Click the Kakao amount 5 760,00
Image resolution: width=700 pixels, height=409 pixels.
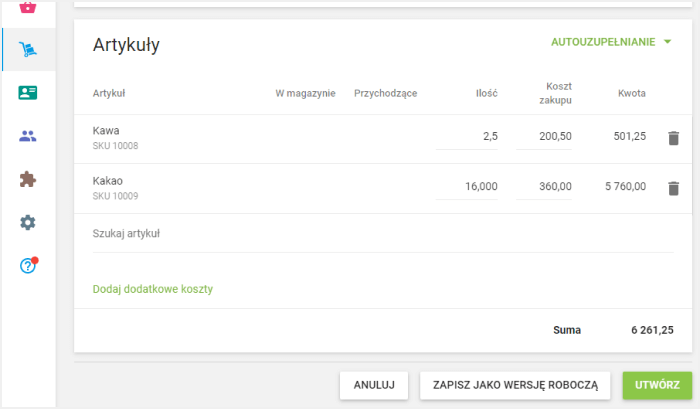click(x=625, y=186)
